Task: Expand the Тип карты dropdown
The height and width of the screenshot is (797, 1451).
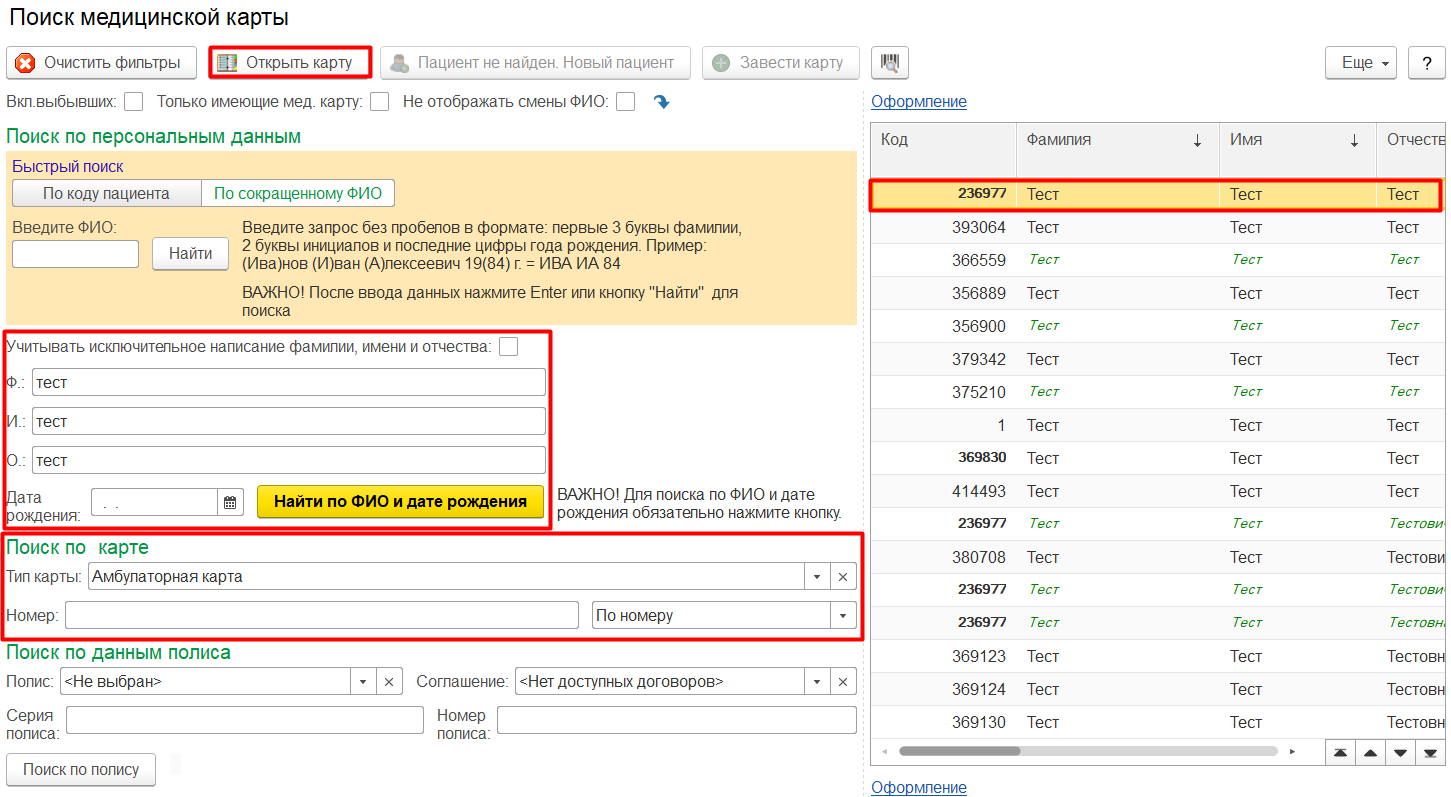Action: 817,576
